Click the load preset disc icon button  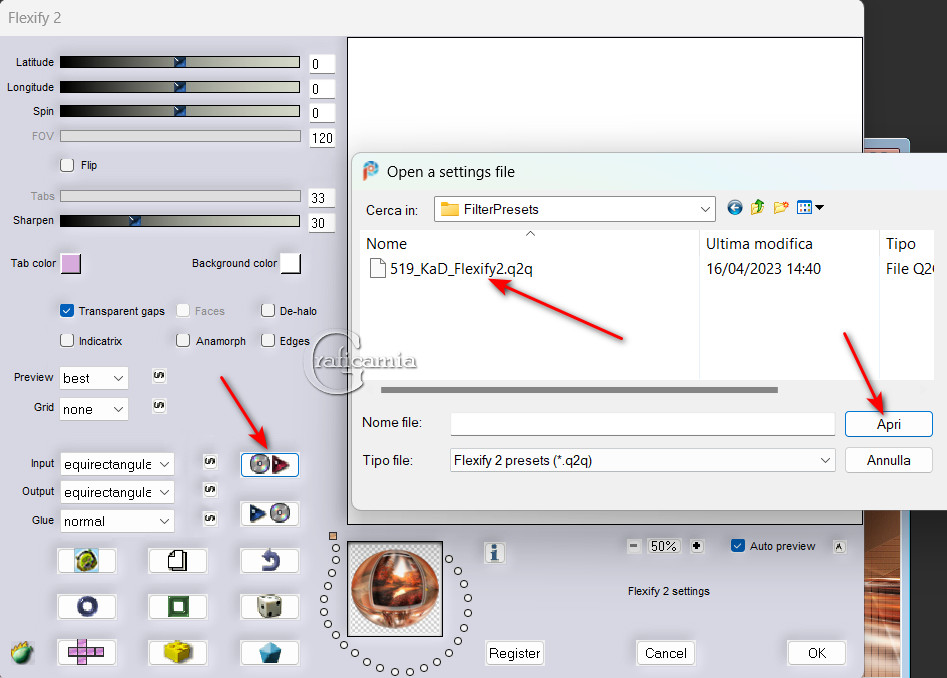(x=269, y=464)
